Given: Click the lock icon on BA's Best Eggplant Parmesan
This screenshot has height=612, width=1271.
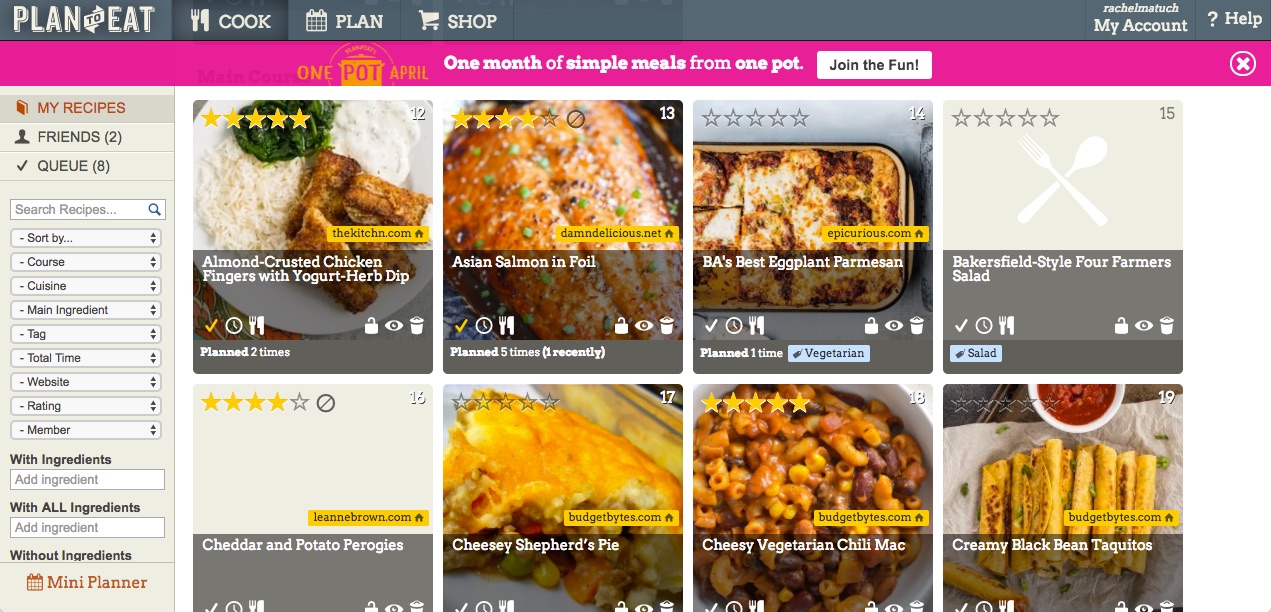Looking at the screenshot, I should tap(871, 325).
